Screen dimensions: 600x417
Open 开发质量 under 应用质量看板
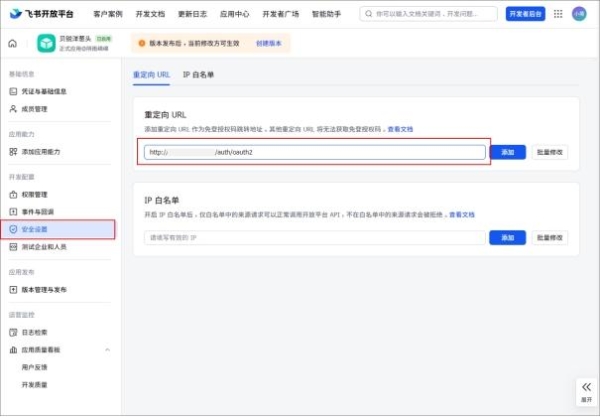(34, 385)
